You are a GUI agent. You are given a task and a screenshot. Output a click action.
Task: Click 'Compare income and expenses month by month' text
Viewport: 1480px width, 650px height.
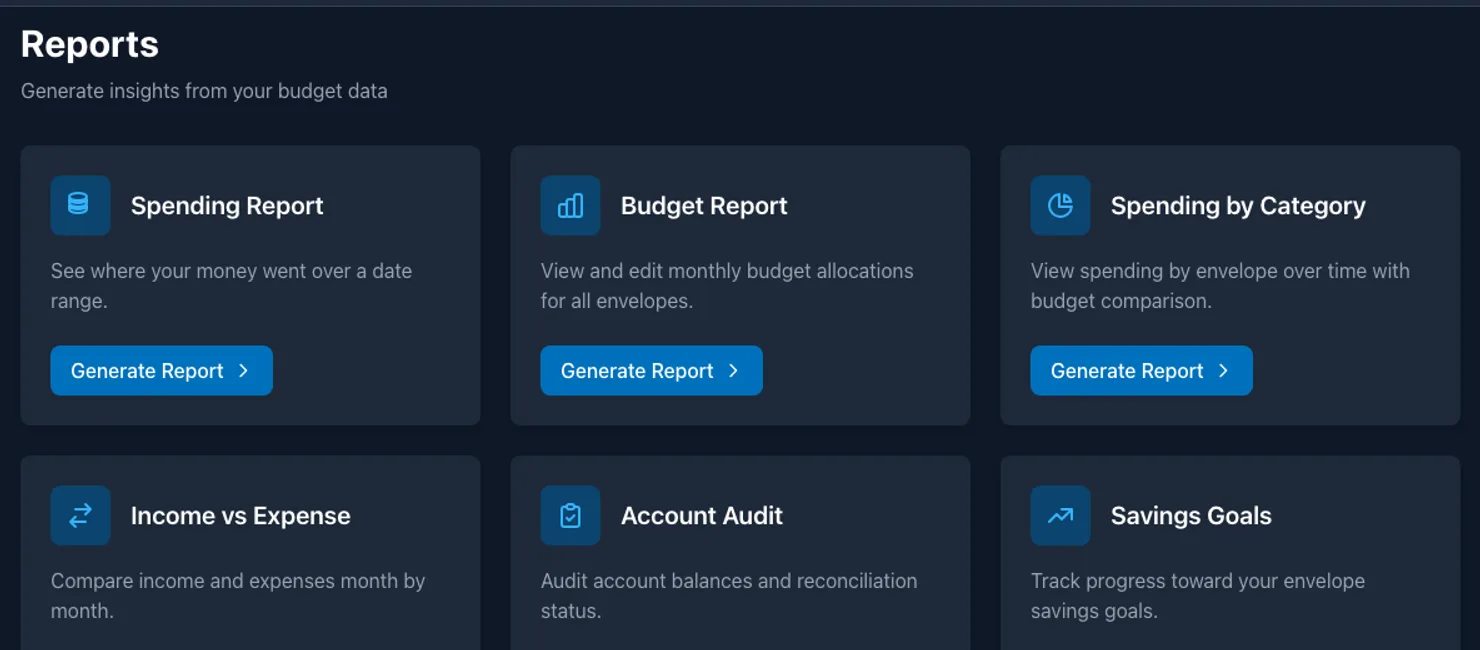click(238, 596)
